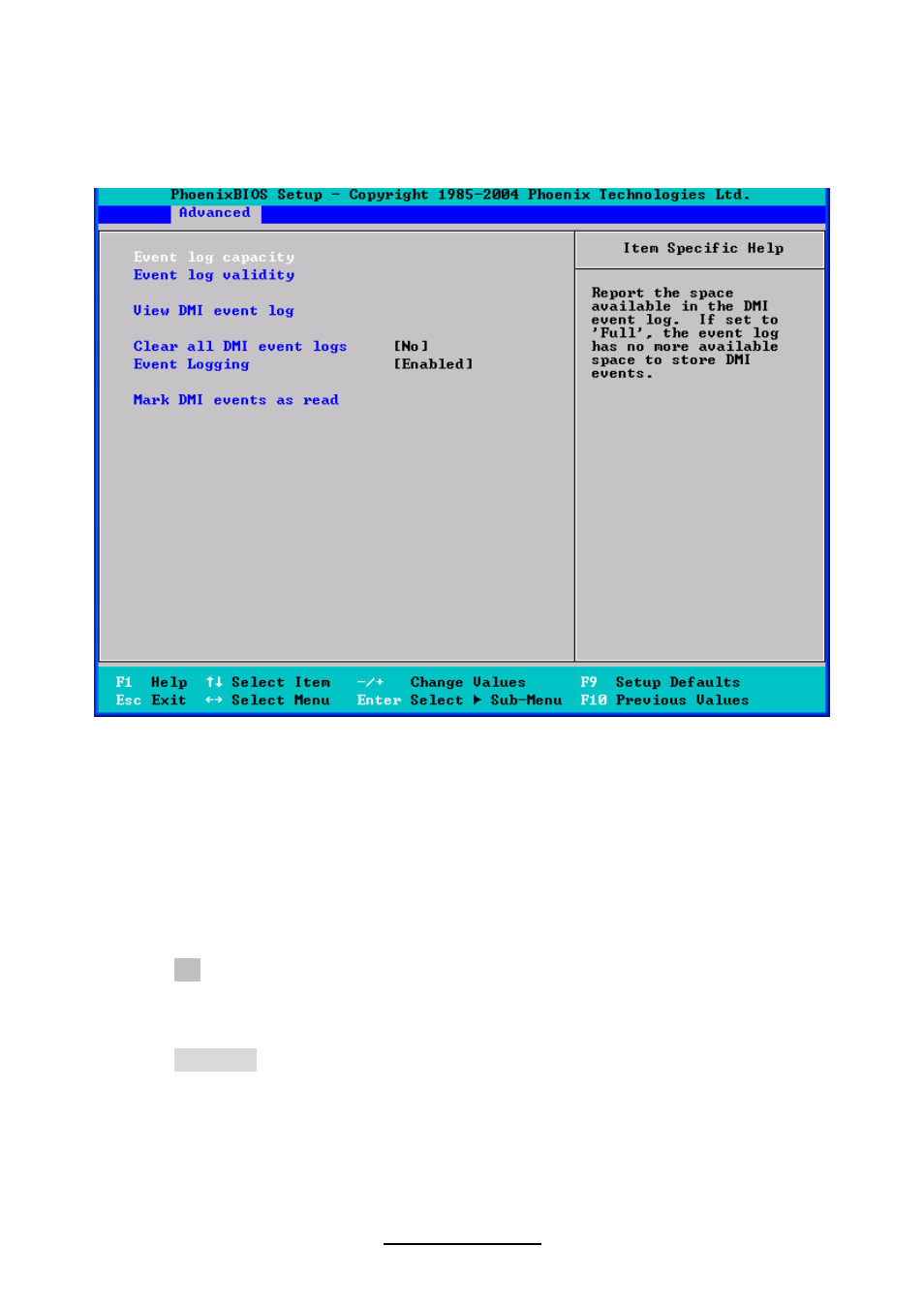
Task: Toggle the [Enabled] value for Event Logging
Action: click(433, 364)
